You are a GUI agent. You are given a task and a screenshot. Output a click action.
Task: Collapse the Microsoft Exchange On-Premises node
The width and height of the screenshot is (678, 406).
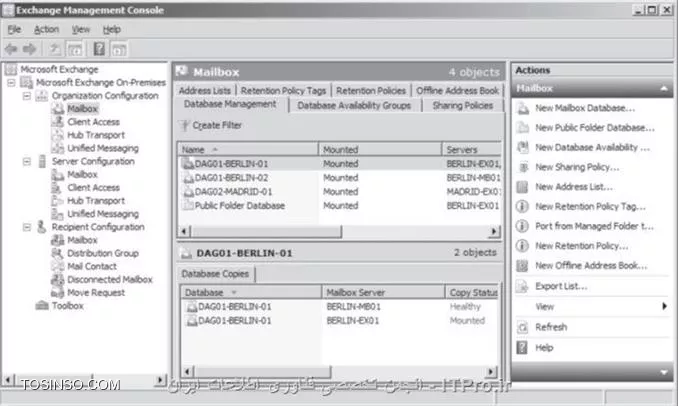coord(11,82)
